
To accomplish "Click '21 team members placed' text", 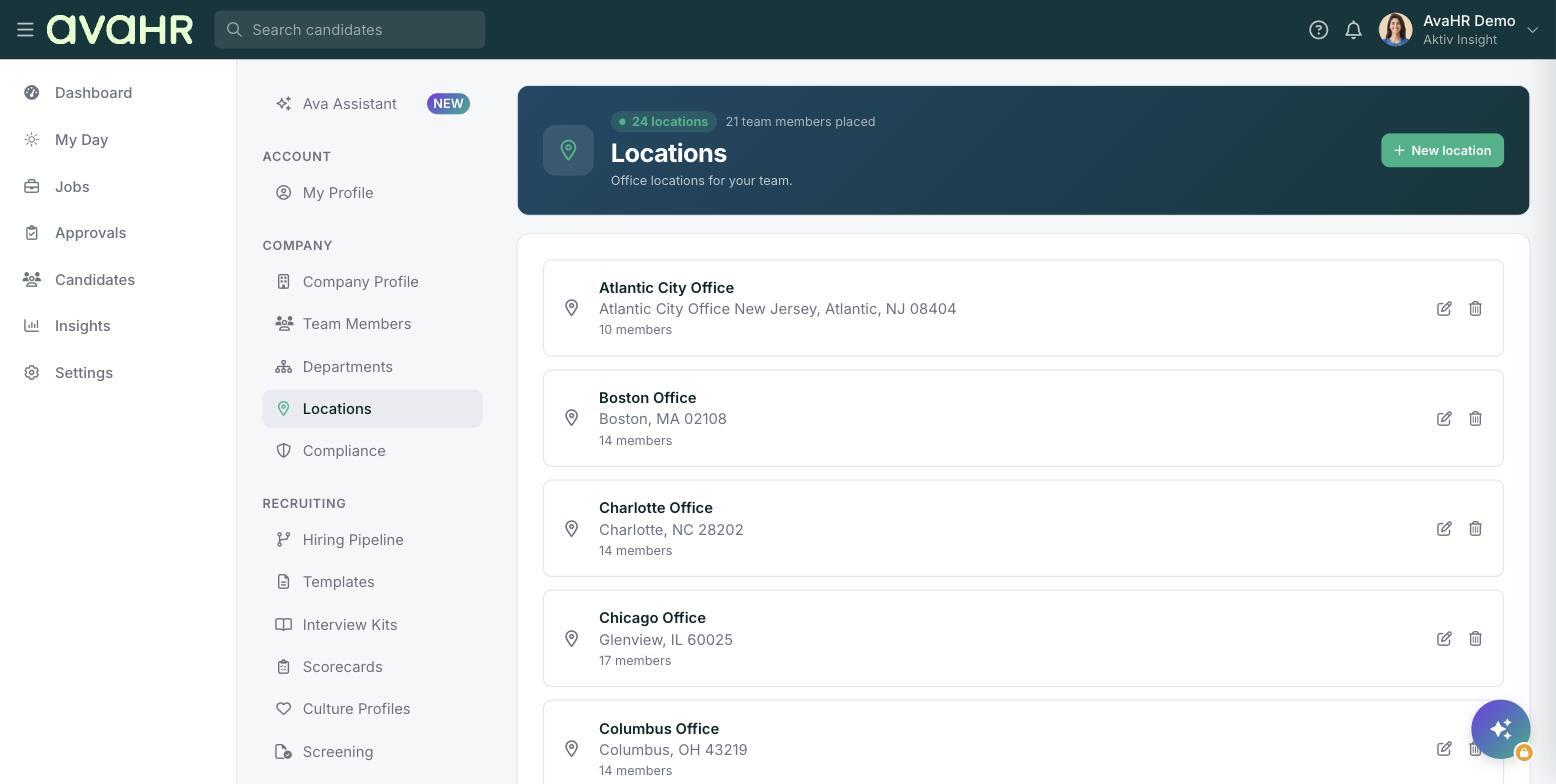I will [x=800, y=122].
